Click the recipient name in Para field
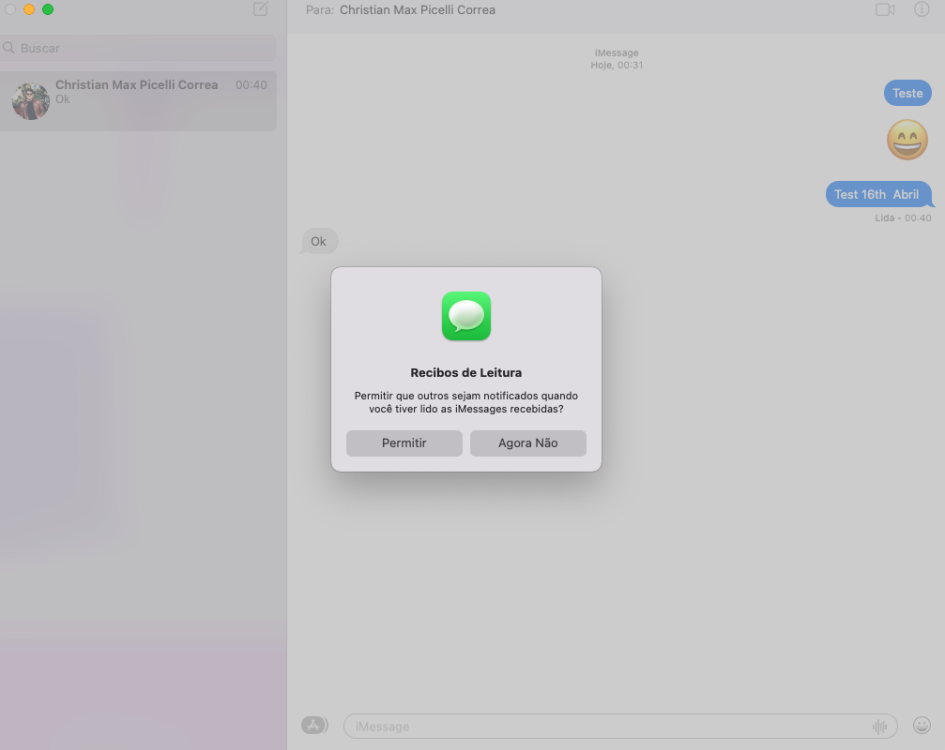 tap(418, 10)
